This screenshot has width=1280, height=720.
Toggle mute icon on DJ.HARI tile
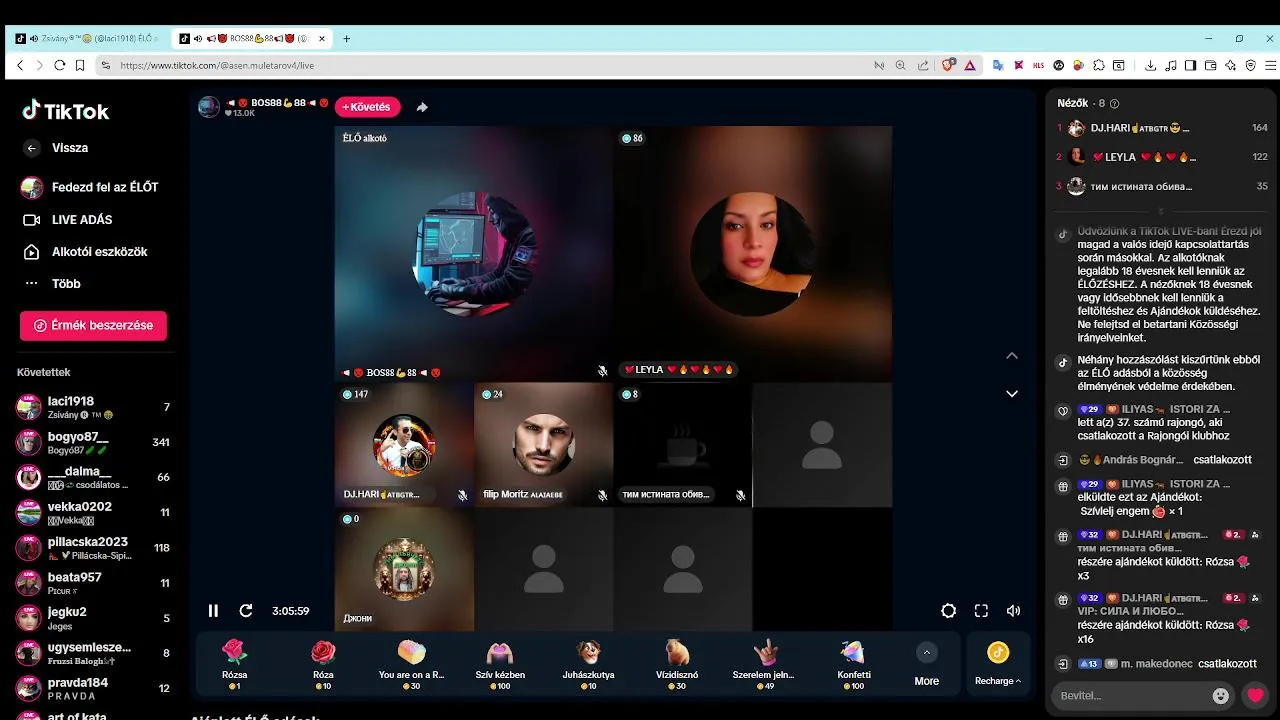point(462,495)
